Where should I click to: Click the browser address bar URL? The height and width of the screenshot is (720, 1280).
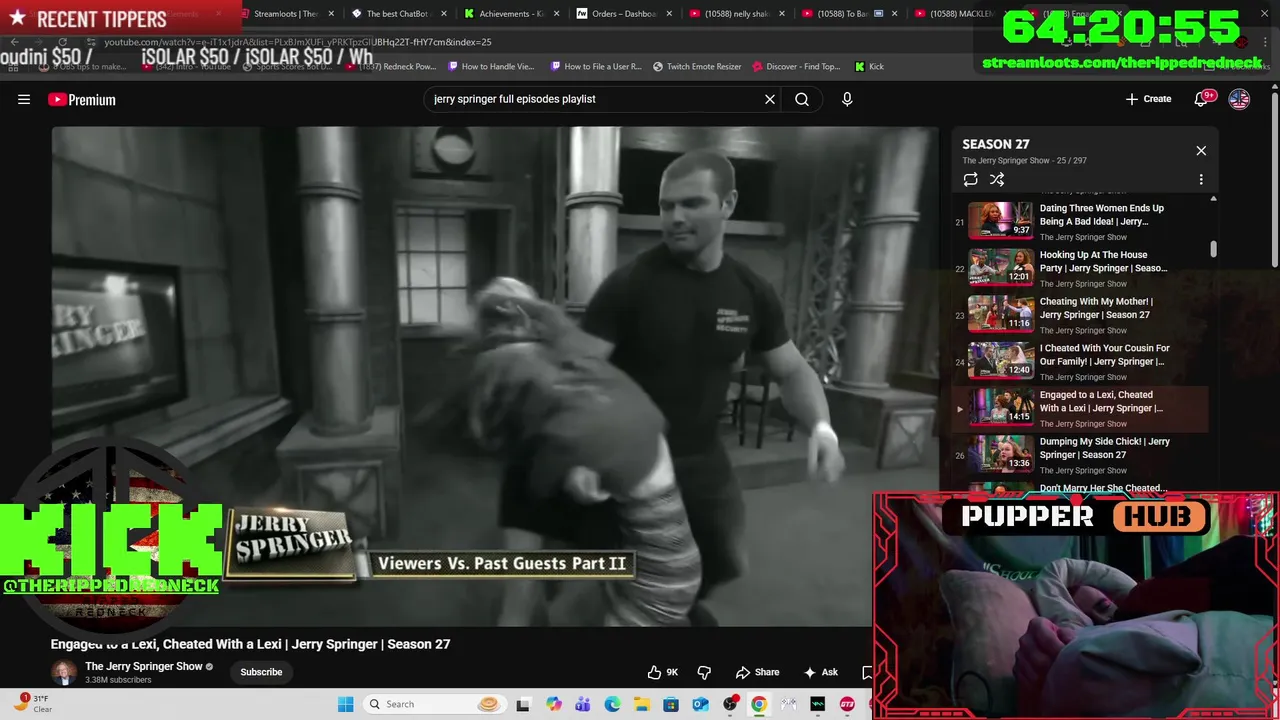point(298,42)
